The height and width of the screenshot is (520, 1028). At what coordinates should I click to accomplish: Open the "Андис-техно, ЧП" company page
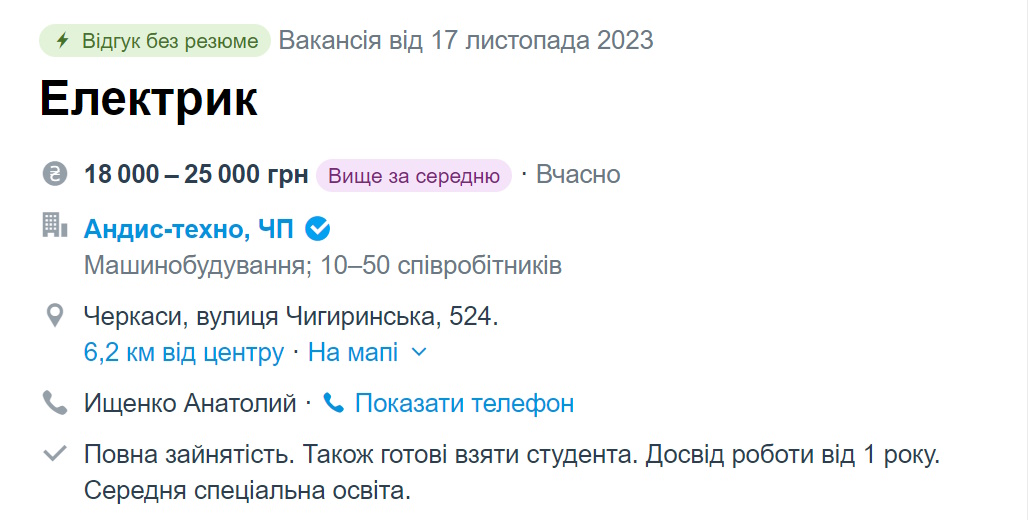point(189,229)
